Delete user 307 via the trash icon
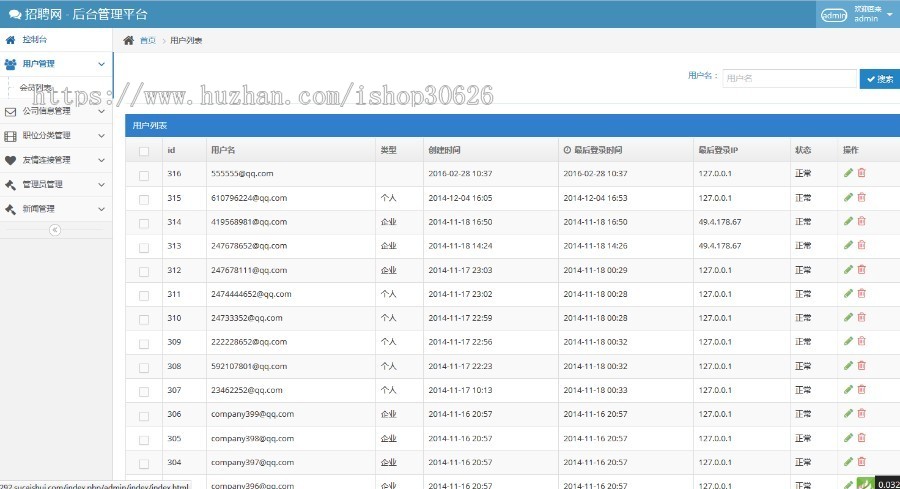This screenshot has width=900, height=489. click(862, 389)
